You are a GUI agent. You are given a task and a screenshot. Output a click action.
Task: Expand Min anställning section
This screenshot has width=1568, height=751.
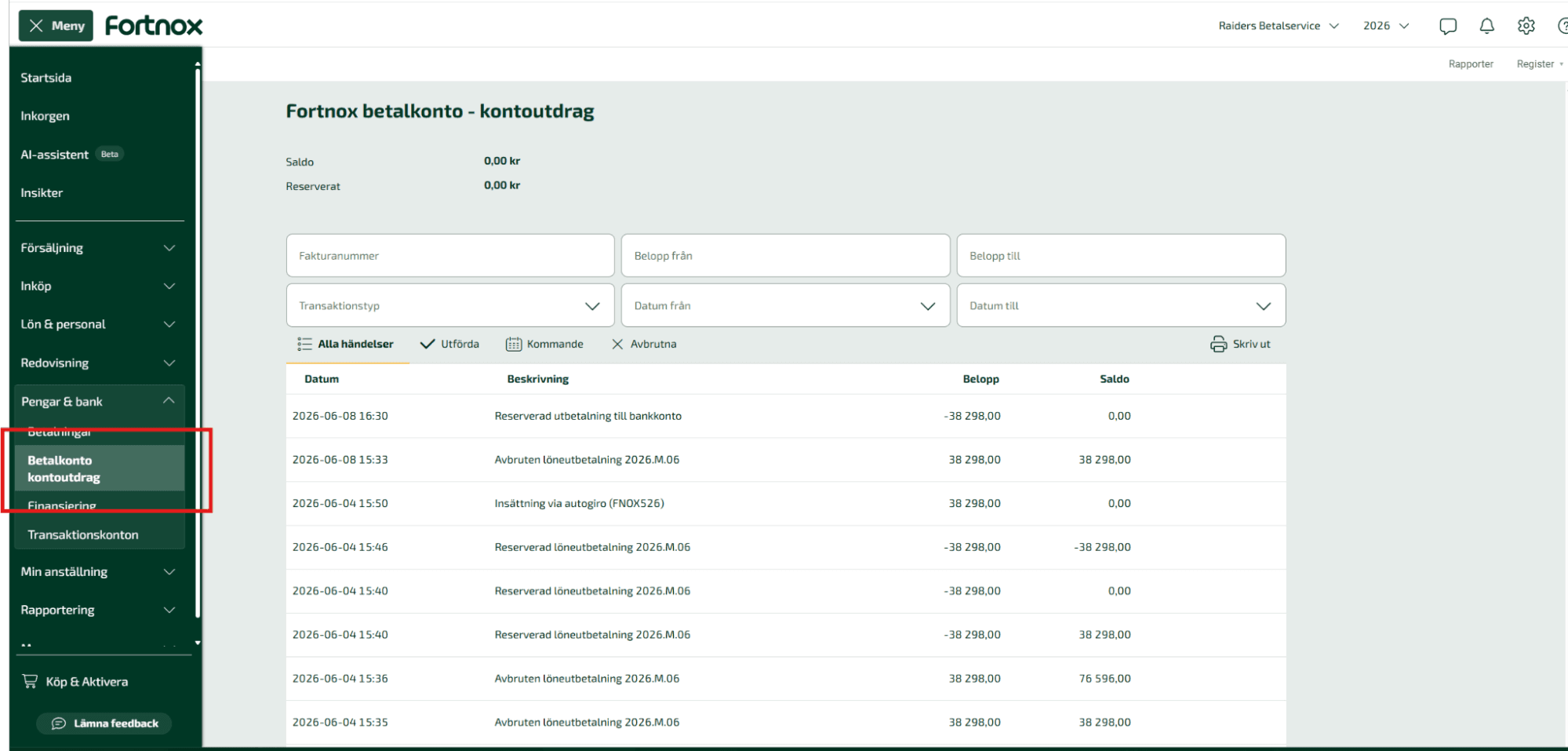[x=99, y=571]
